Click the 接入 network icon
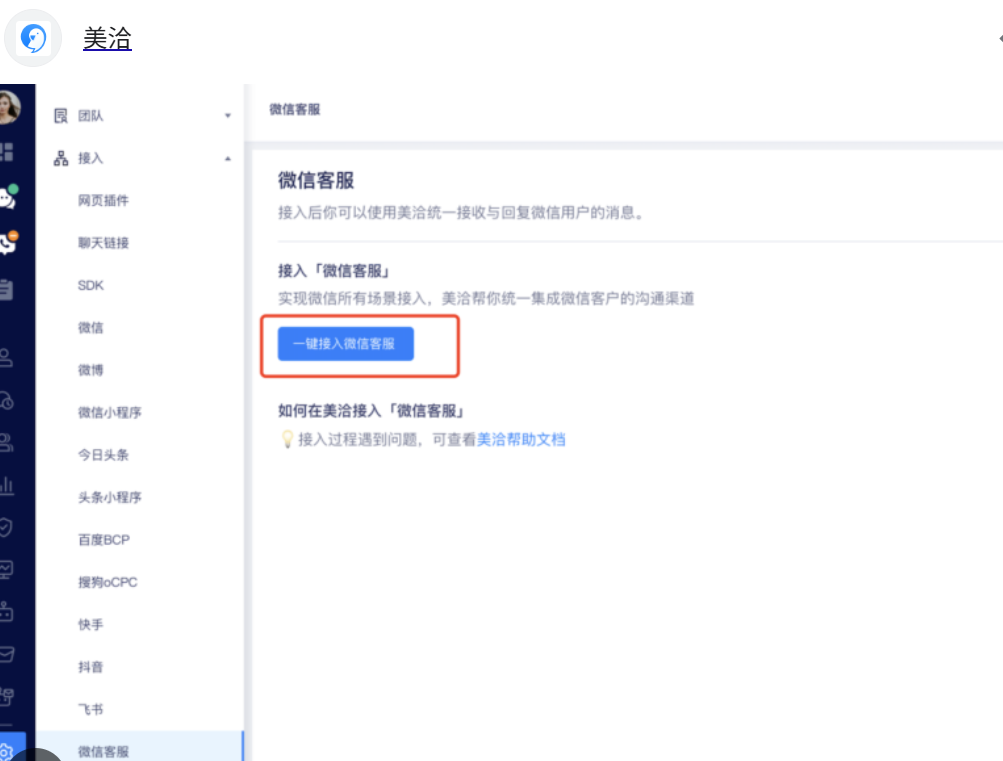The image size is (1003, 761). (61, 158)
